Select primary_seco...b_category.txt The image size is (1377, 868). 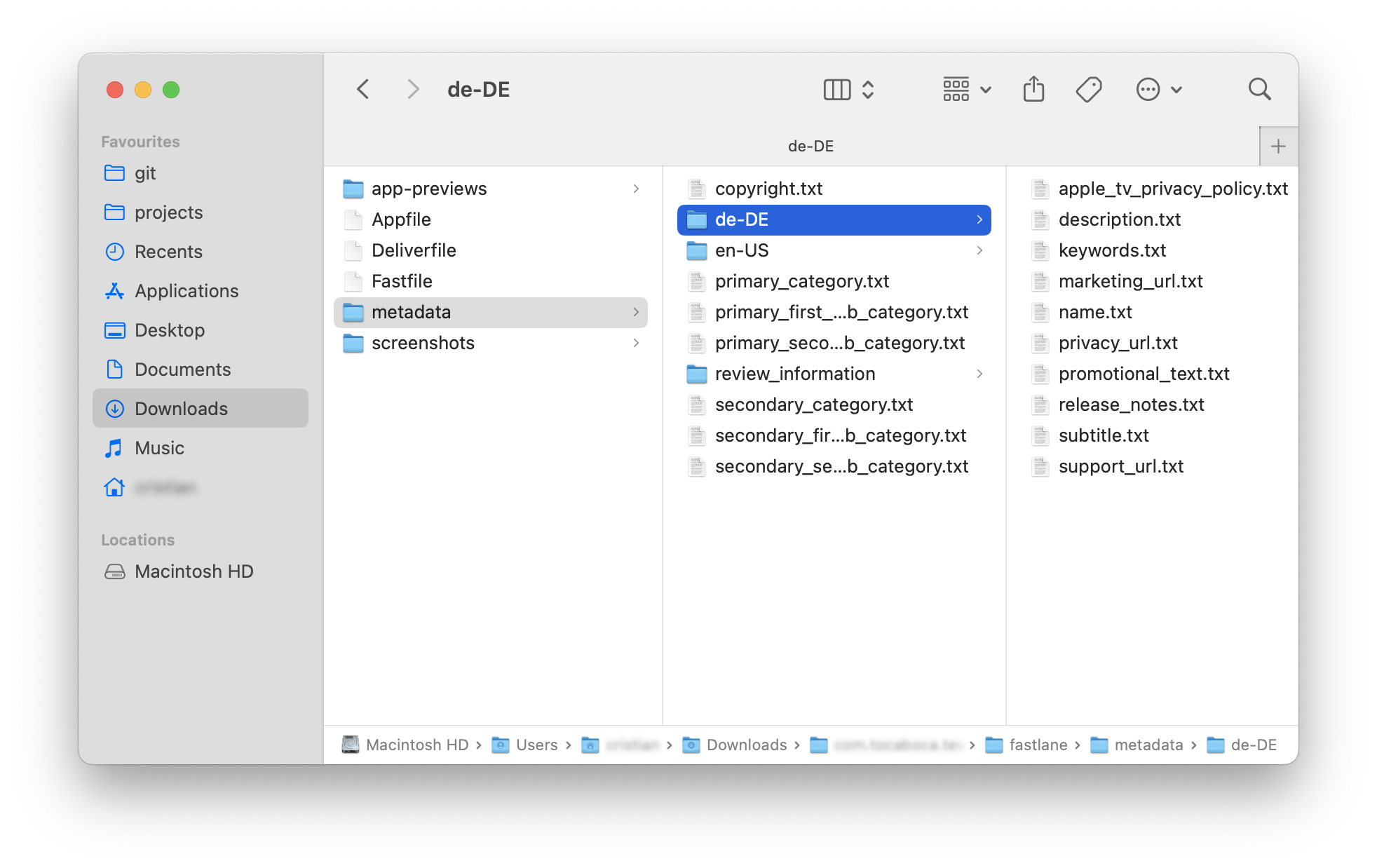(834, 343)
